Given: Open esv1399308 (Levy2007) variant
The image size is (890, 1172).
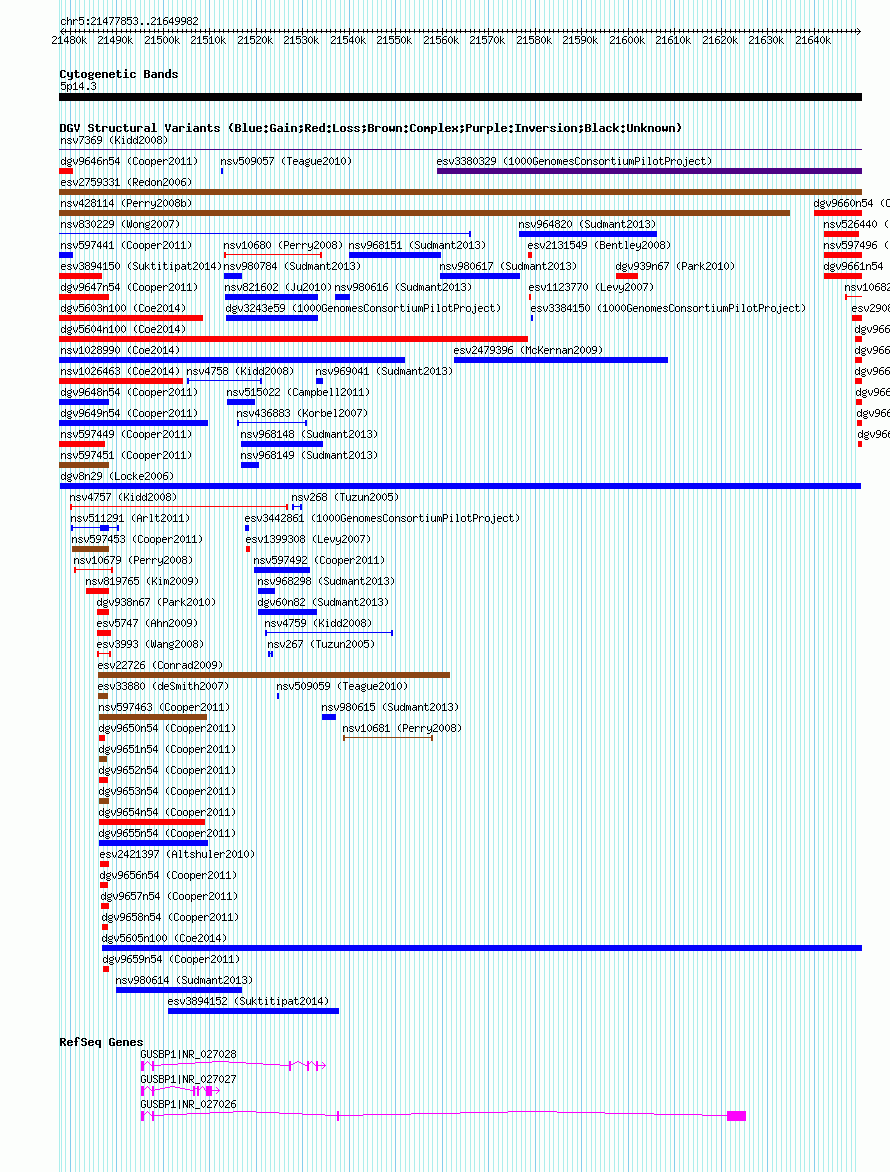Looking at the screenshot, I should tap(308, 539).
